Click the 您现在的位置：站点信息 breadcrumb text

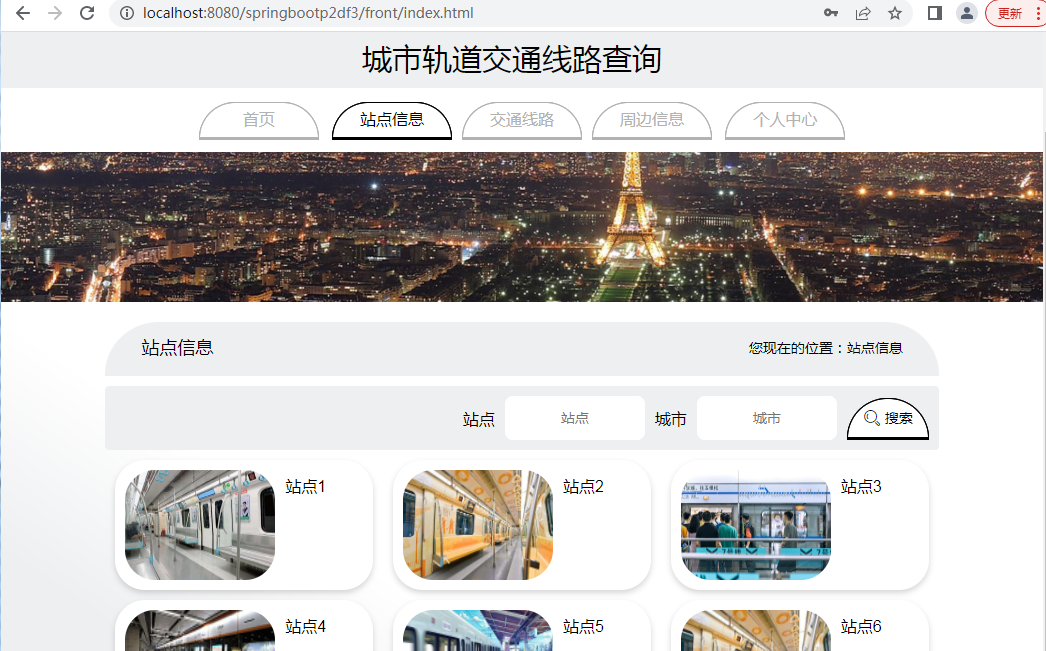point(825,348)
